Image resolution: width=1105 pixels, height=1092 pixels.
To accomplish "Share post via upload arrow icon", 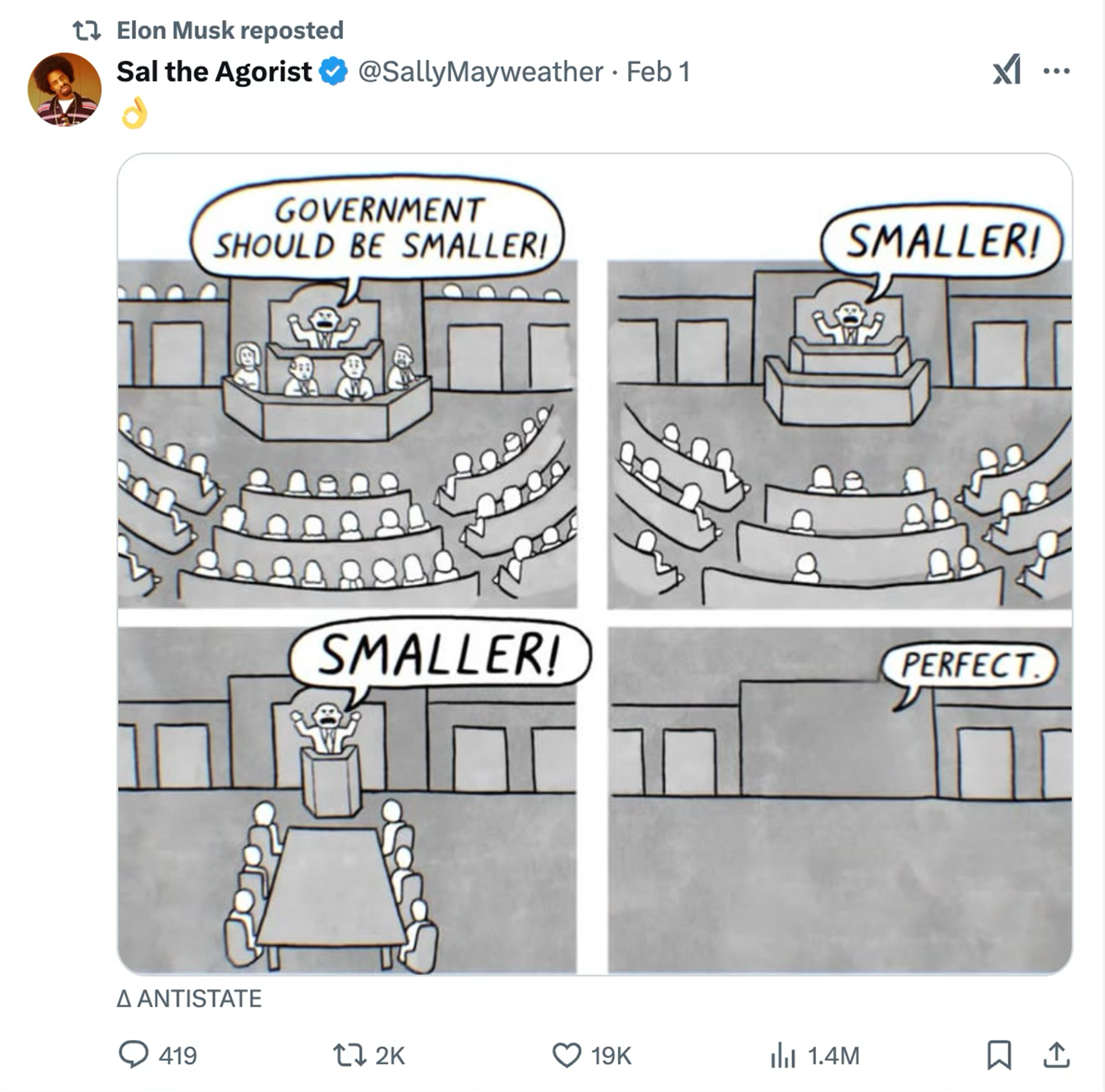I will pos(1057,1055).
